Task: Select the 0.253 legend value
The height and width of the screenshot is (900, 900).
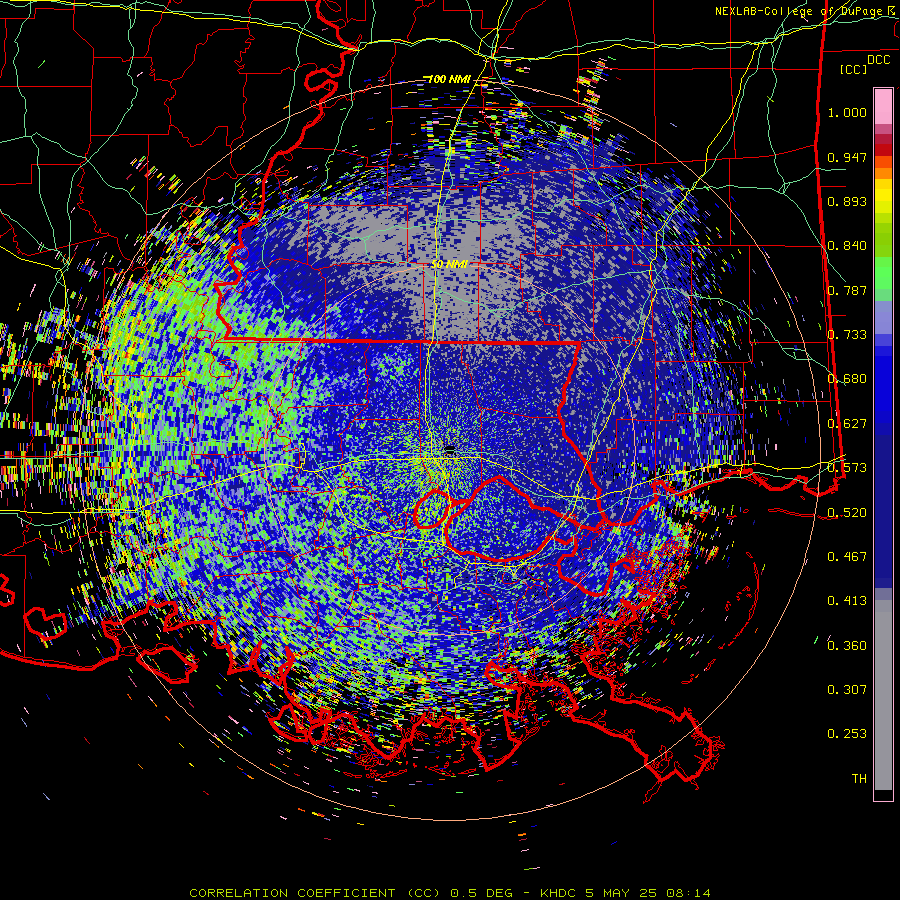Action: point(847,734)
